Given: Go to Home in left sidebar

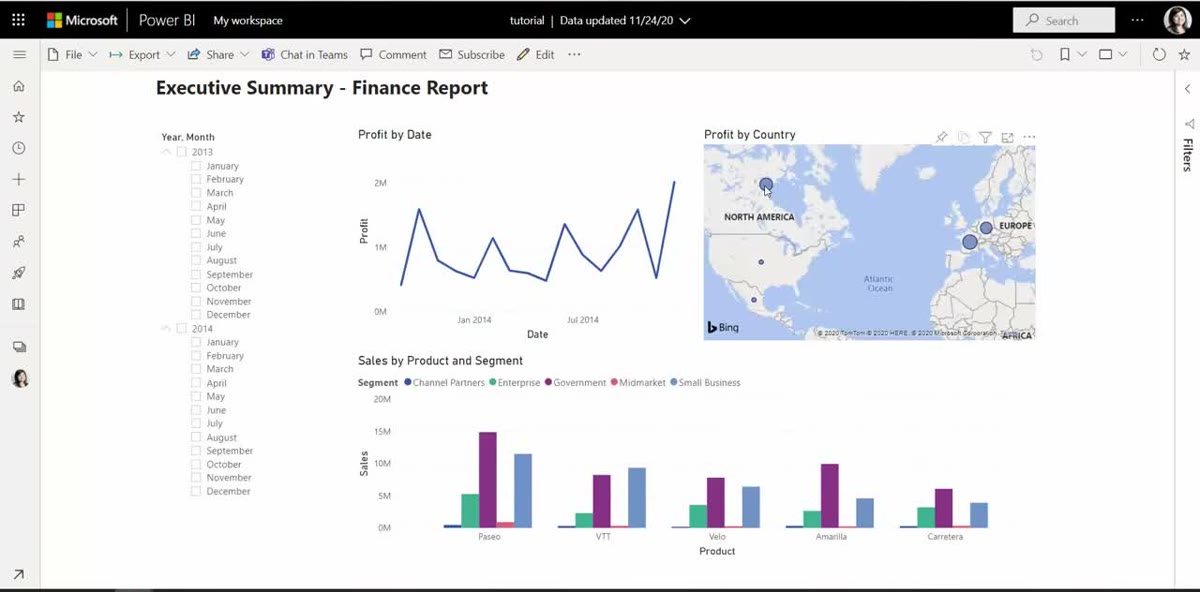Looking at the screenshot, I should click(x=18, y=86).
